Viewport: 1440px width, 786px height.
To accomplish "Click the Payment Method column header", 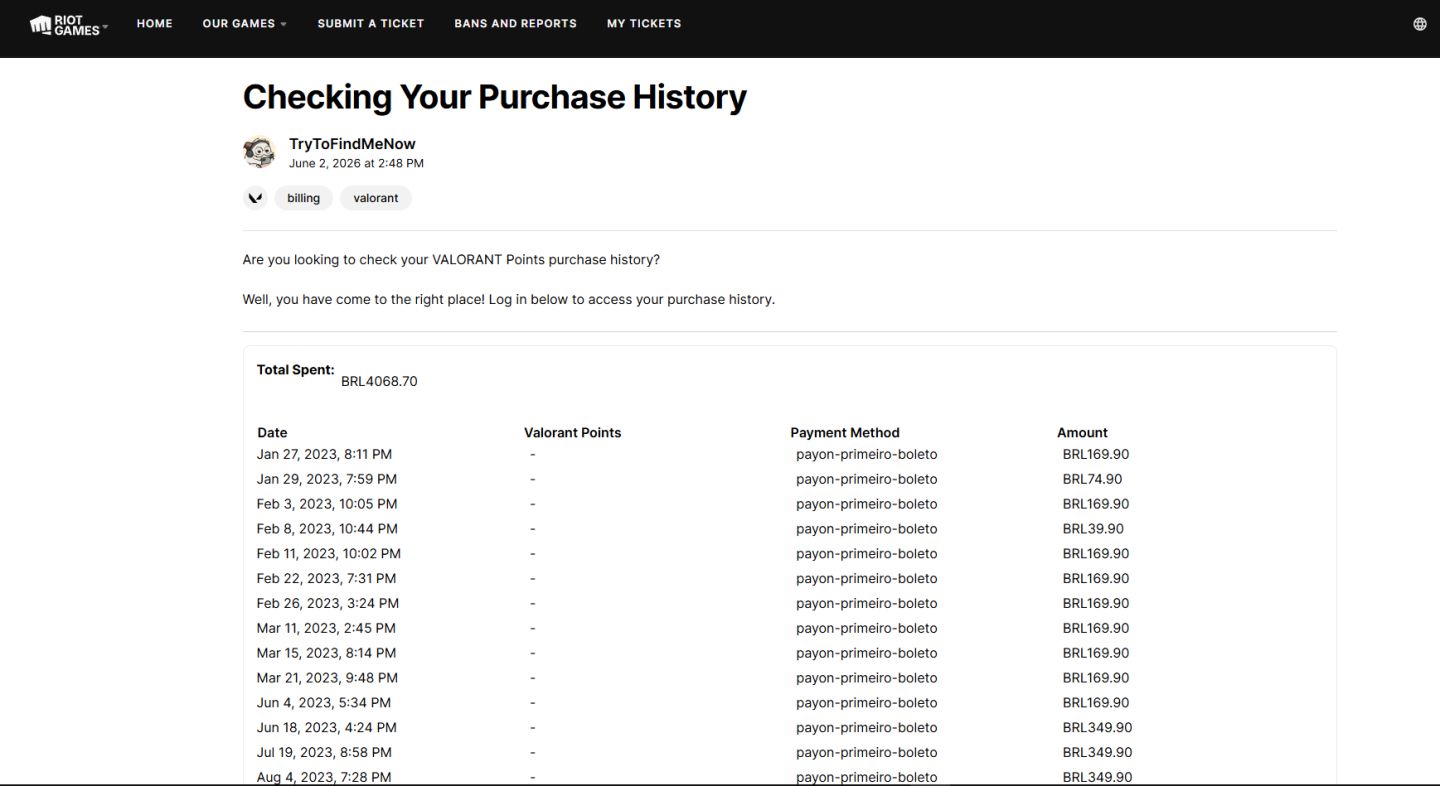I will click(x=845, y=433).
